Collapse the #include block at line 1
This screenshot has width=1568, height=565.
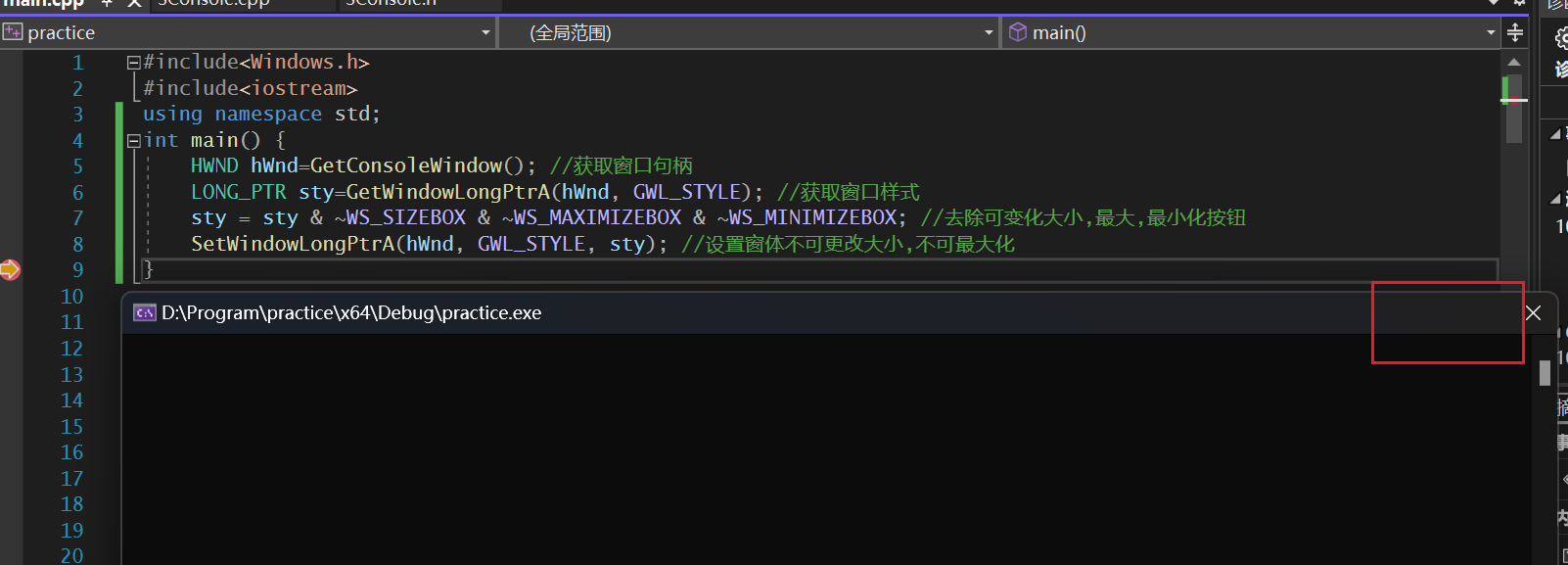click(x=133, y=63)
